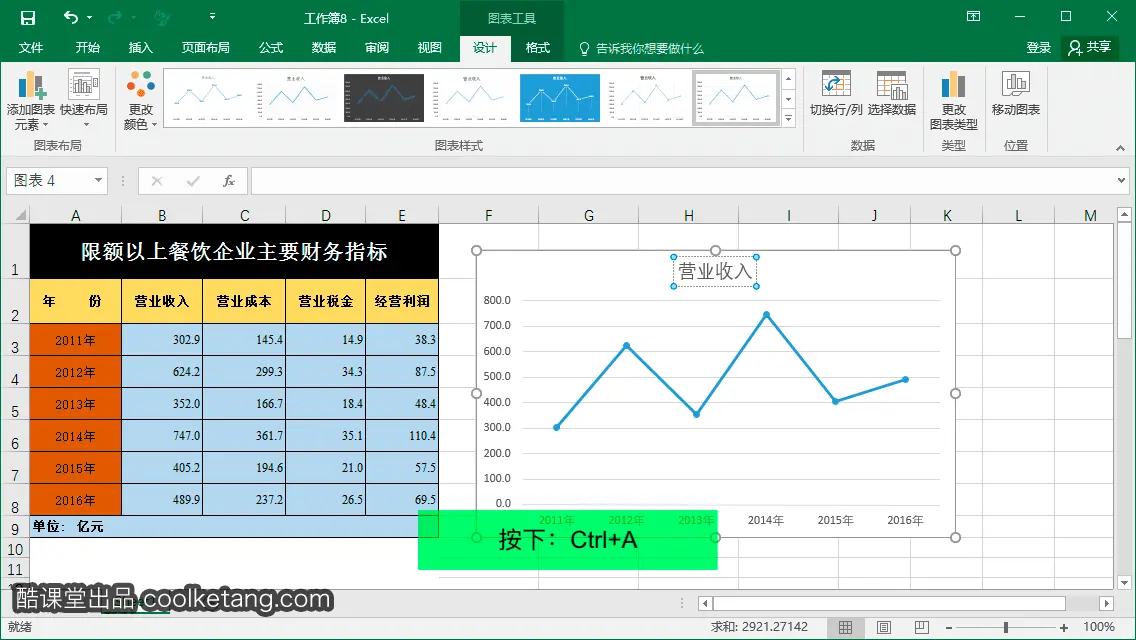Click the zoom out minus button
The width and height of the screenshot is (1136, 640).
tap(948, 628)
